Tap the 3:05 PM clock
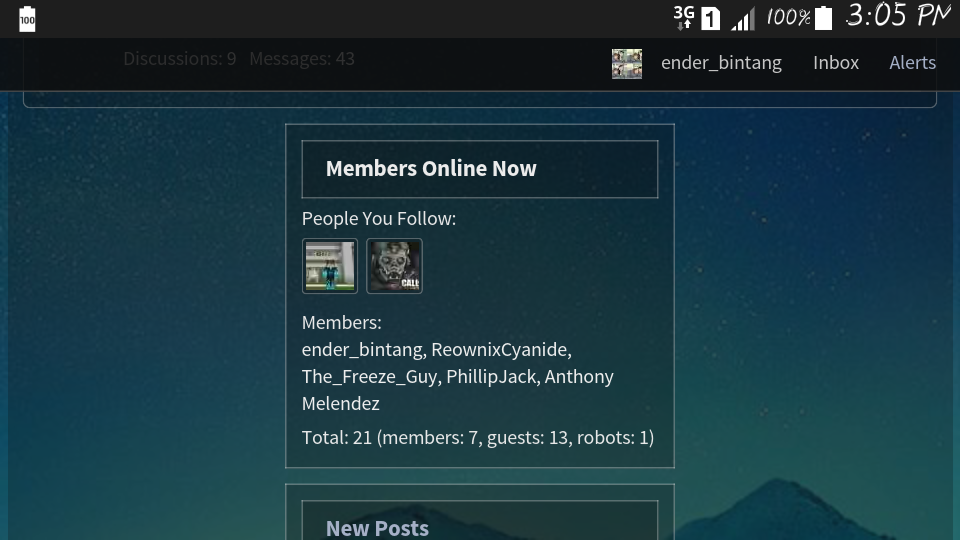960x540 pixels. (x=898, y=15)
